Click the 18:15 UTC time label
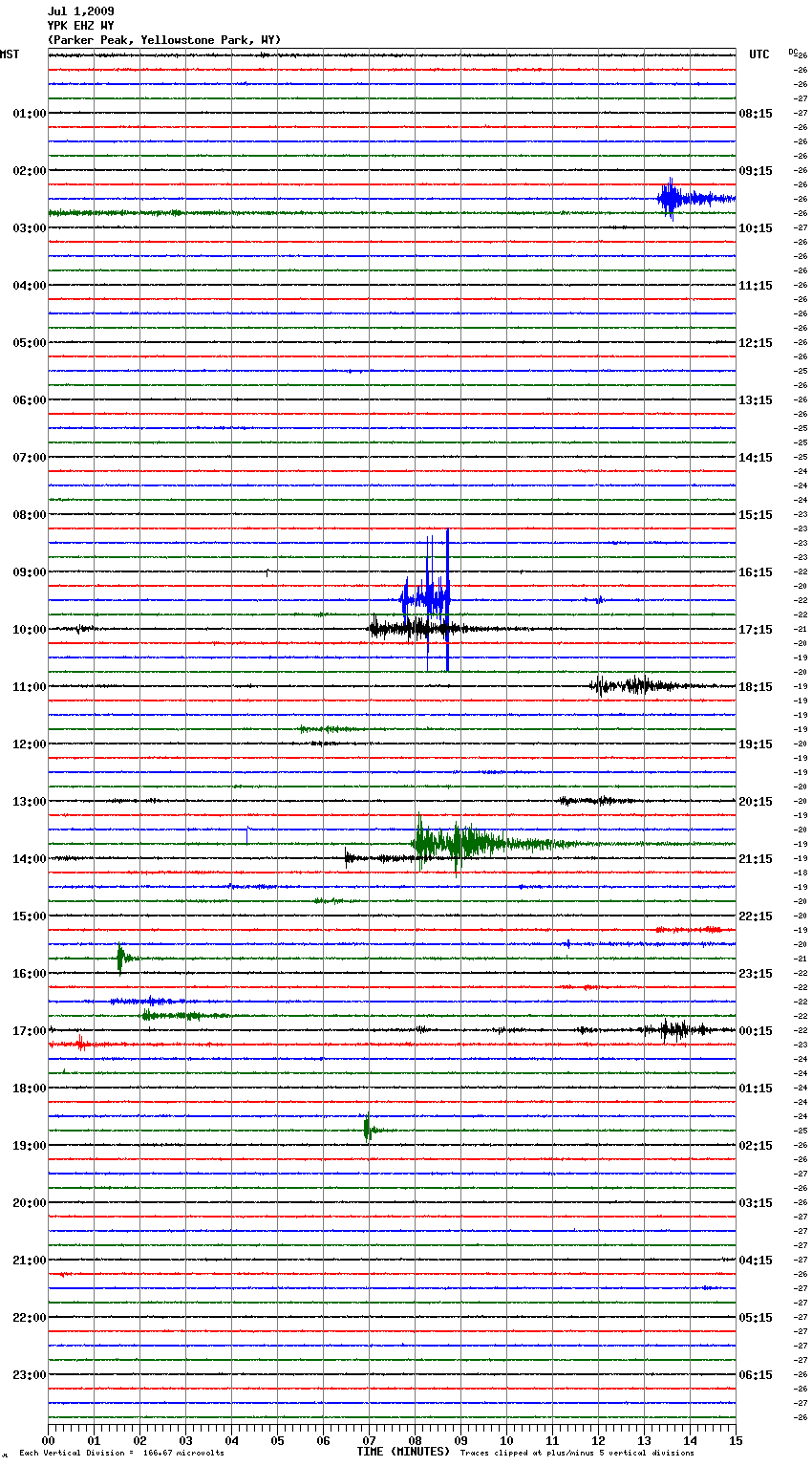The height and width of the screenshot is (1466, 812). [x=756, y=687]
